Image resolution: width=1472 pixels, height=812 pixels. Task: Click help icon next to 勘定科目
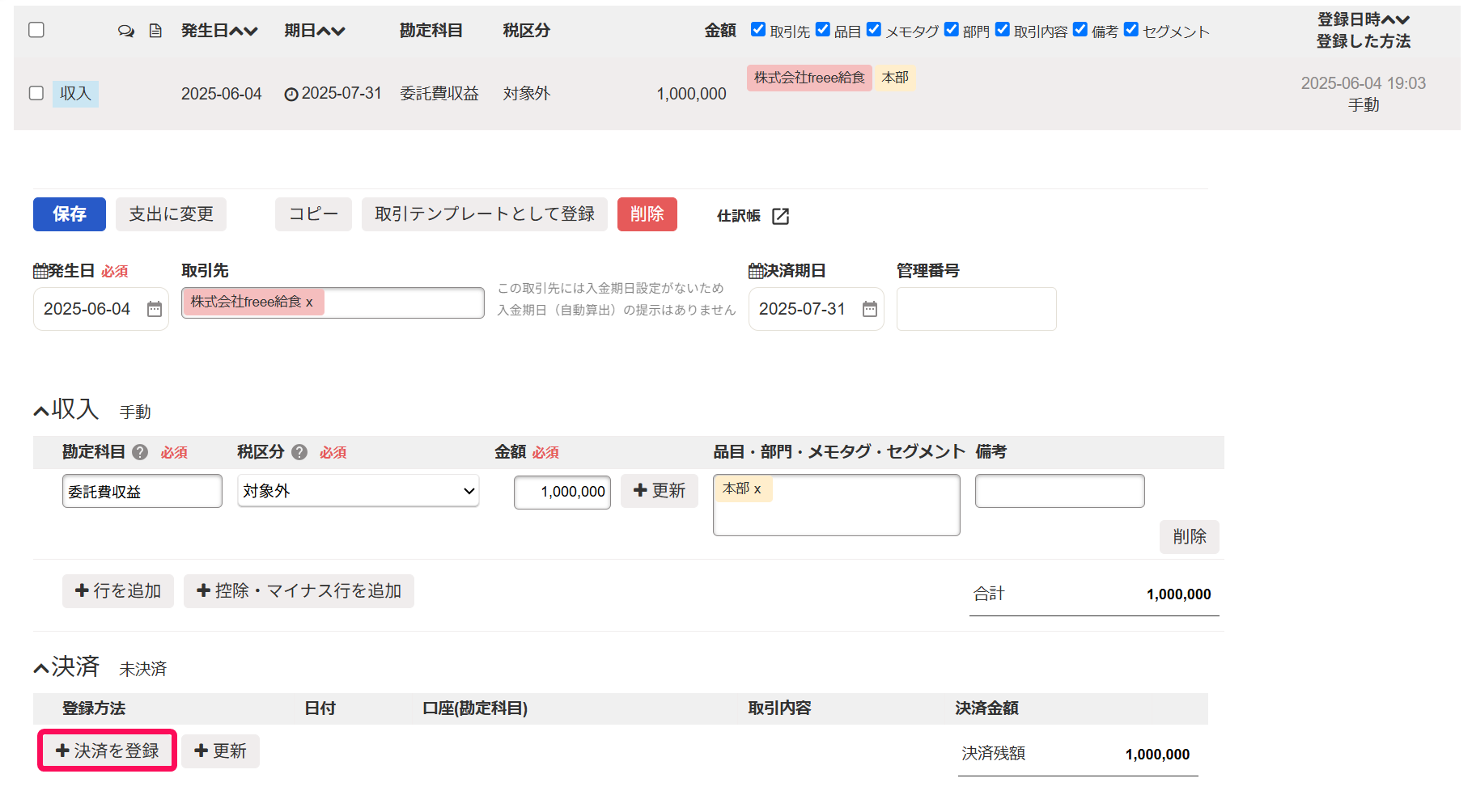click(140, 452)
